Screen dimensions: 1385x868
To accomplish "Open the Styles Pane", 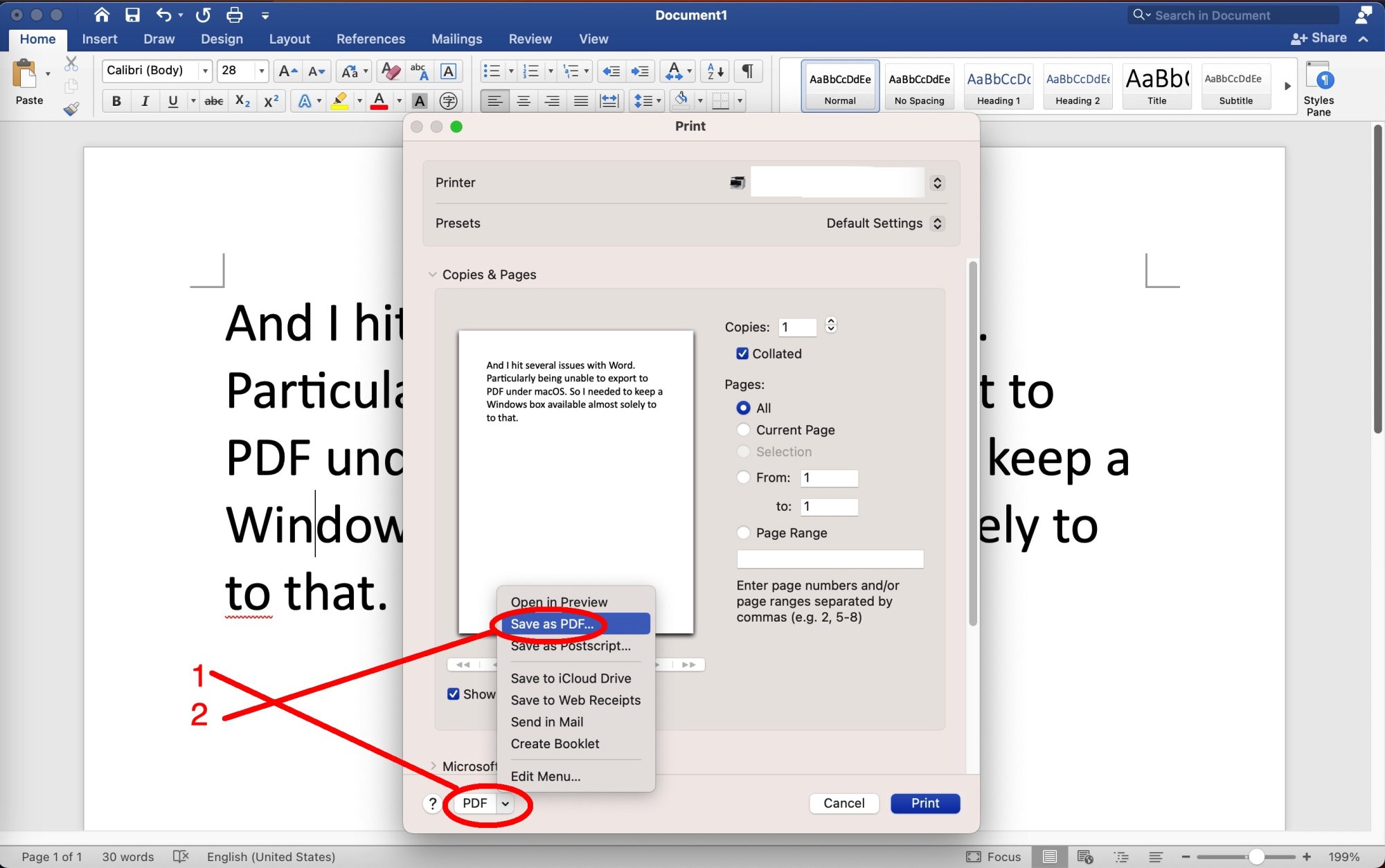I will (x=1318, y=89).
